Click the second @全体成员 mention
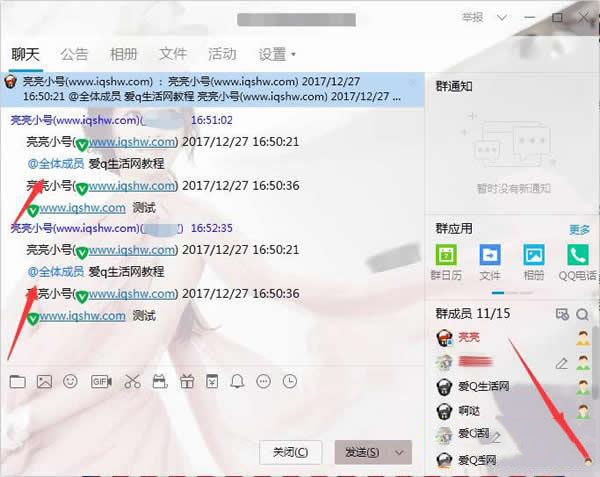 (56, 272)
